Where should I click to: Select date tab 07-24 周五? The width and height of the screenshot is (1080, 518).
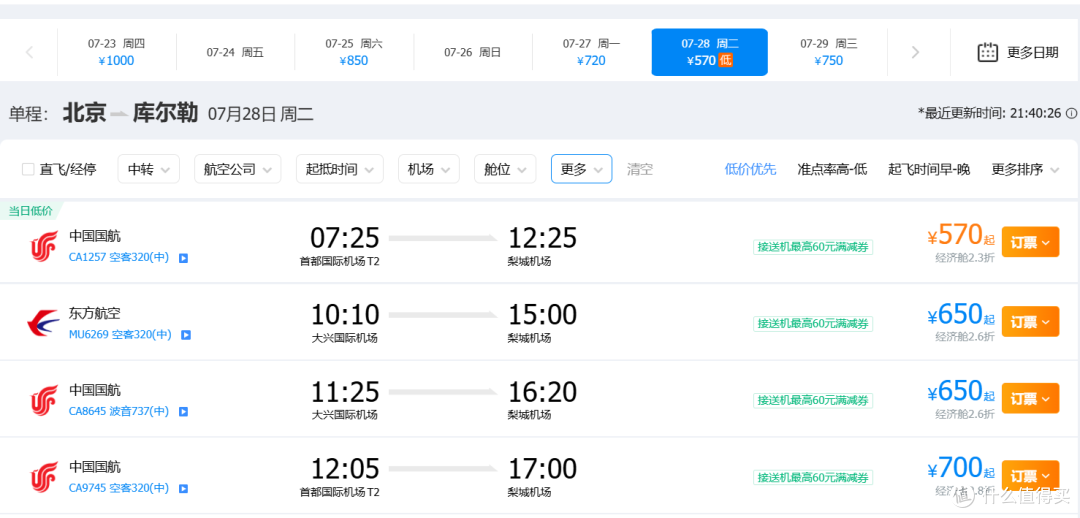(236, 52)
